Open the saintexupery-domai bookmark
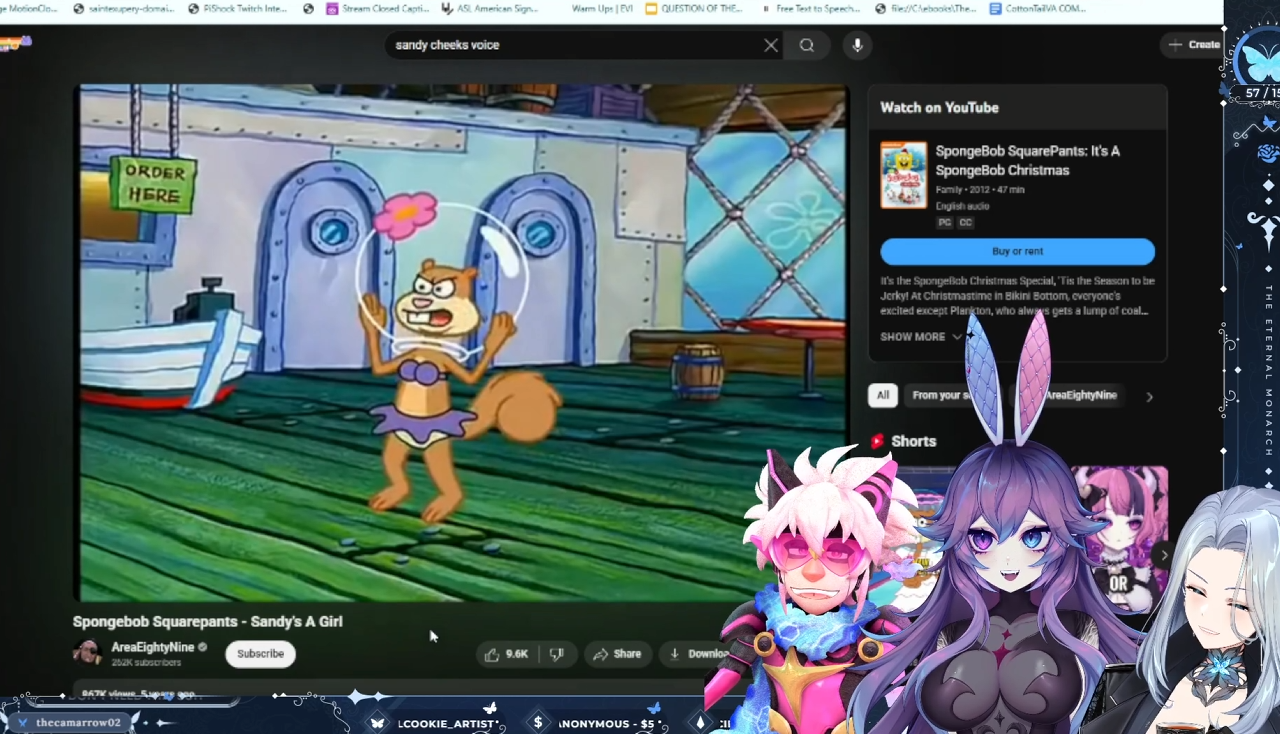The image size is (1280, 734). (125, 8)
